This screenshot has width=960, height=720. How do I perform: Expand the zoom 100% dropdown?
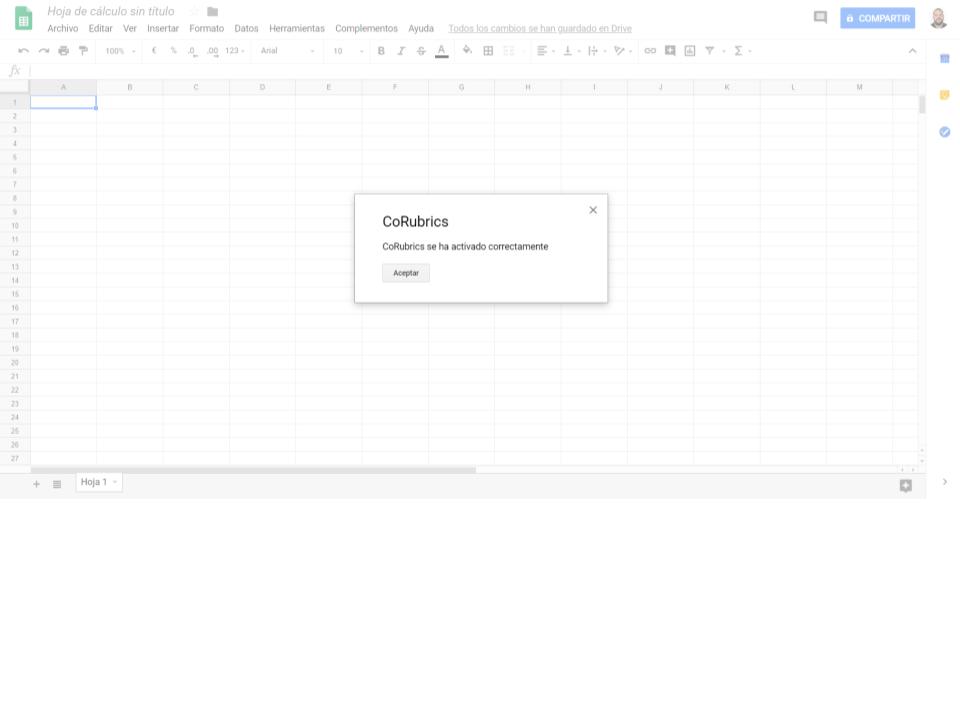pyautogui.click(x=120, y=51)
